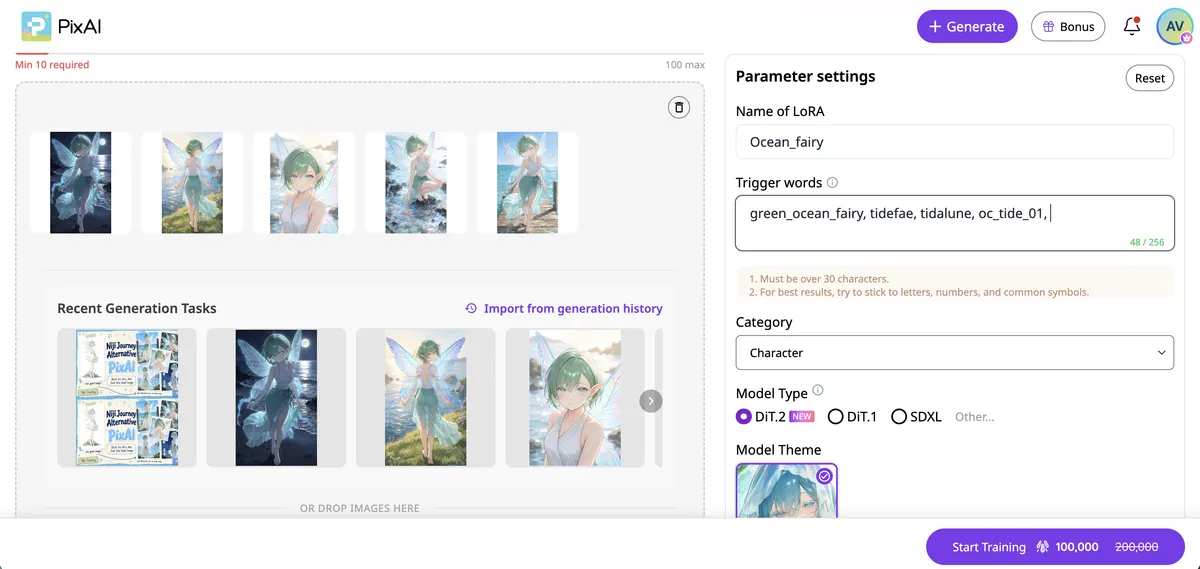
Task: Click Other... model type option
Action: 974,417
